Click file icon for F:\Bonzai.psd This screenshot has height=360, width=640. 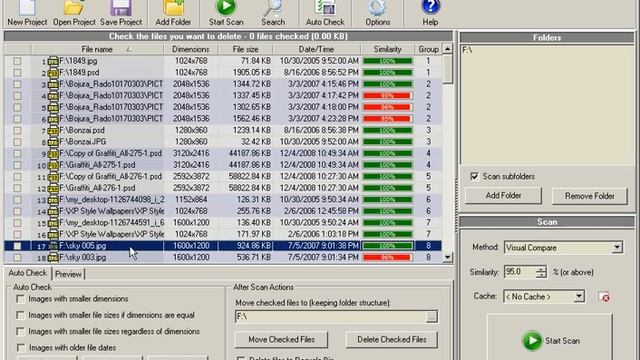(x=53, y=131)
